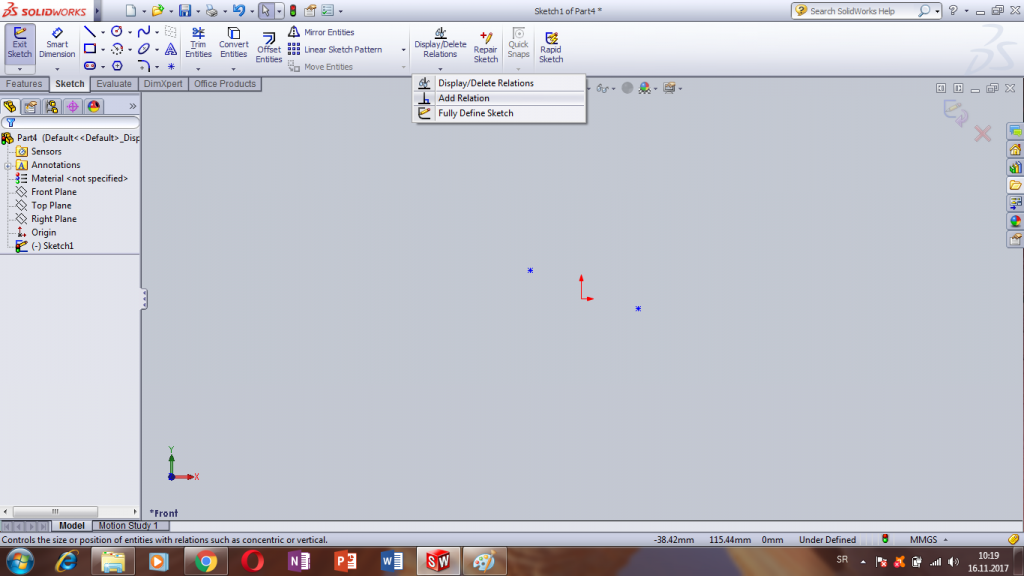Open the Line tool dropdown arrow
Image resolution: width=1024 pixels, height=576 pixels.
[103, 32]
